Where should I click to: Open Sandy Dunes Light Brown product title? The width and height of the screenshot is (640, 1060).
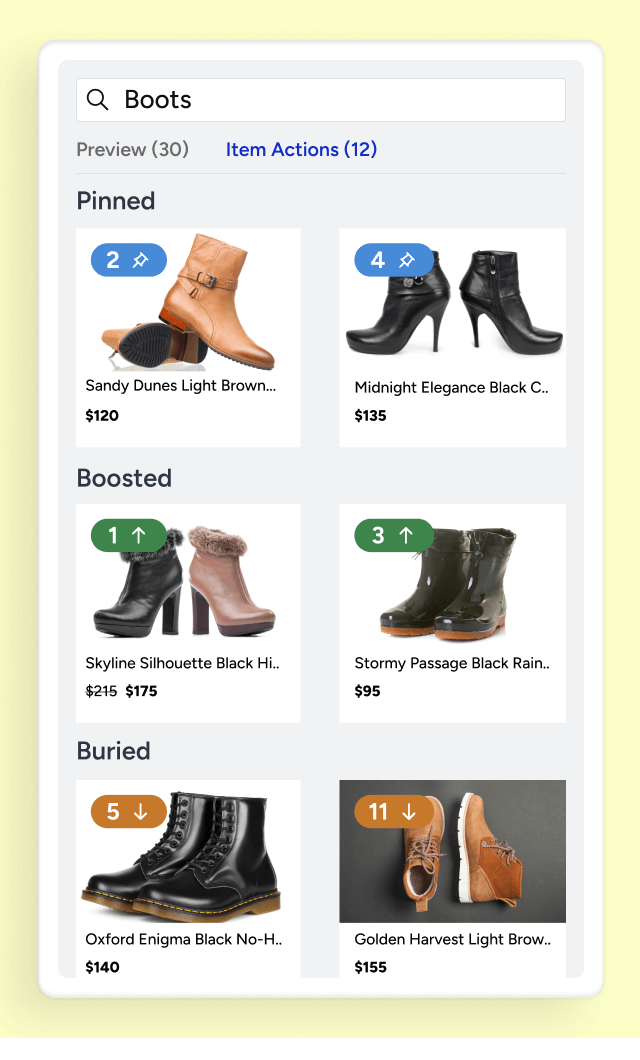point(180,386)
